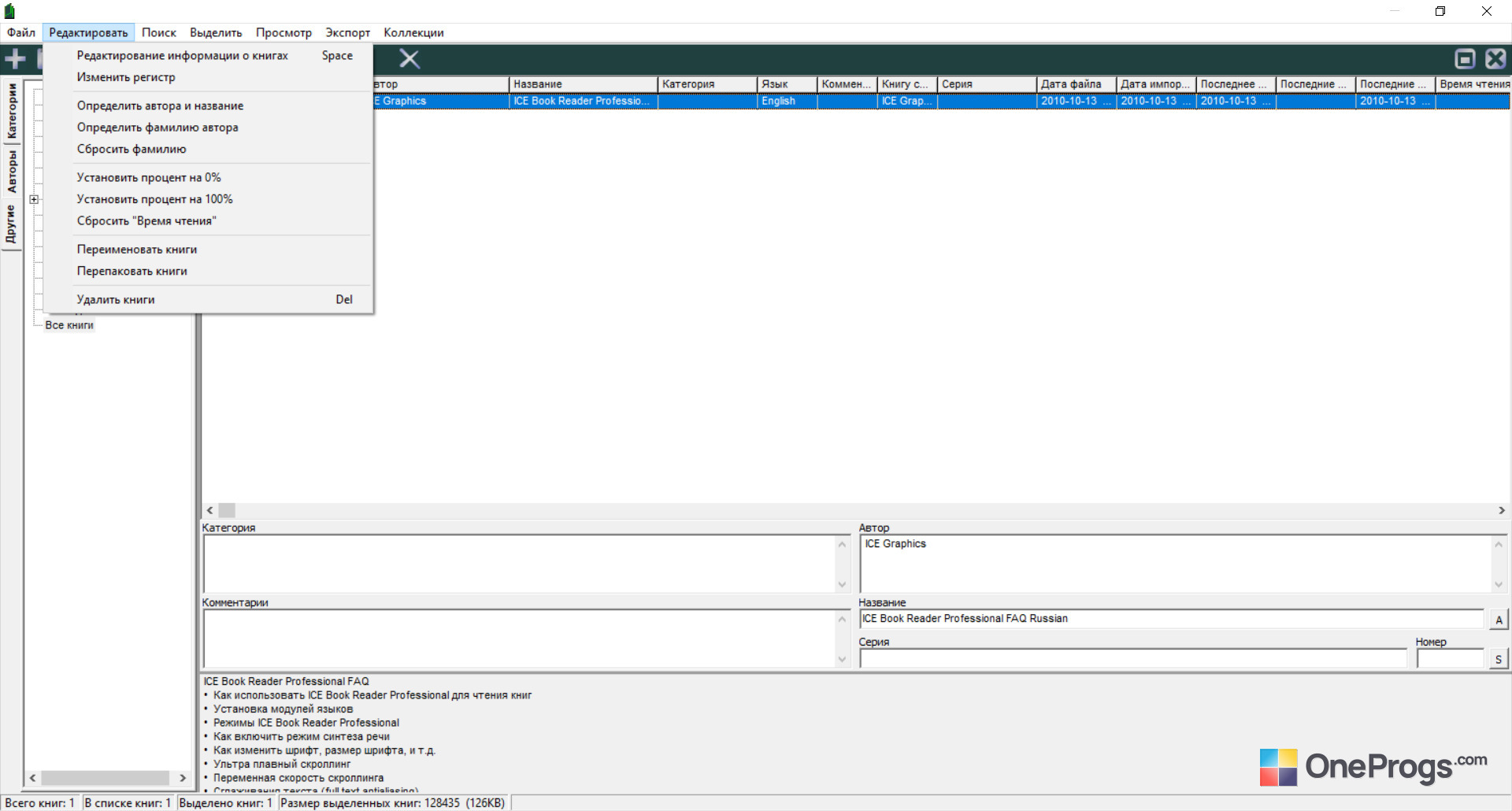Choose Сбросить "Время чтения"
This screenshot has width=1512, height=811.
pos(209,220)
